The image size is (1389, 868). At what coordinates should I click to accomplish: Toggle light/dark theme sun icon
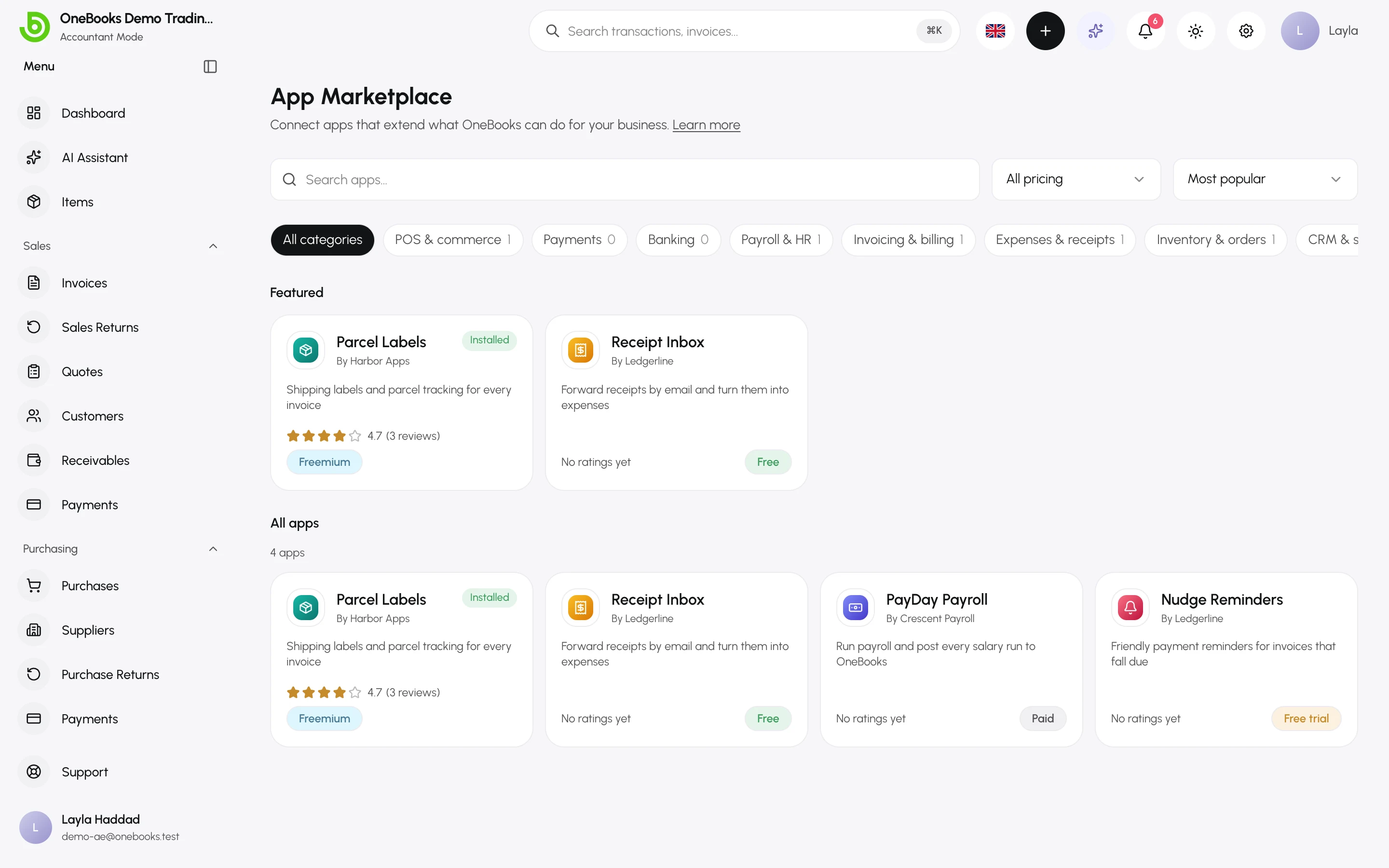1196,31
